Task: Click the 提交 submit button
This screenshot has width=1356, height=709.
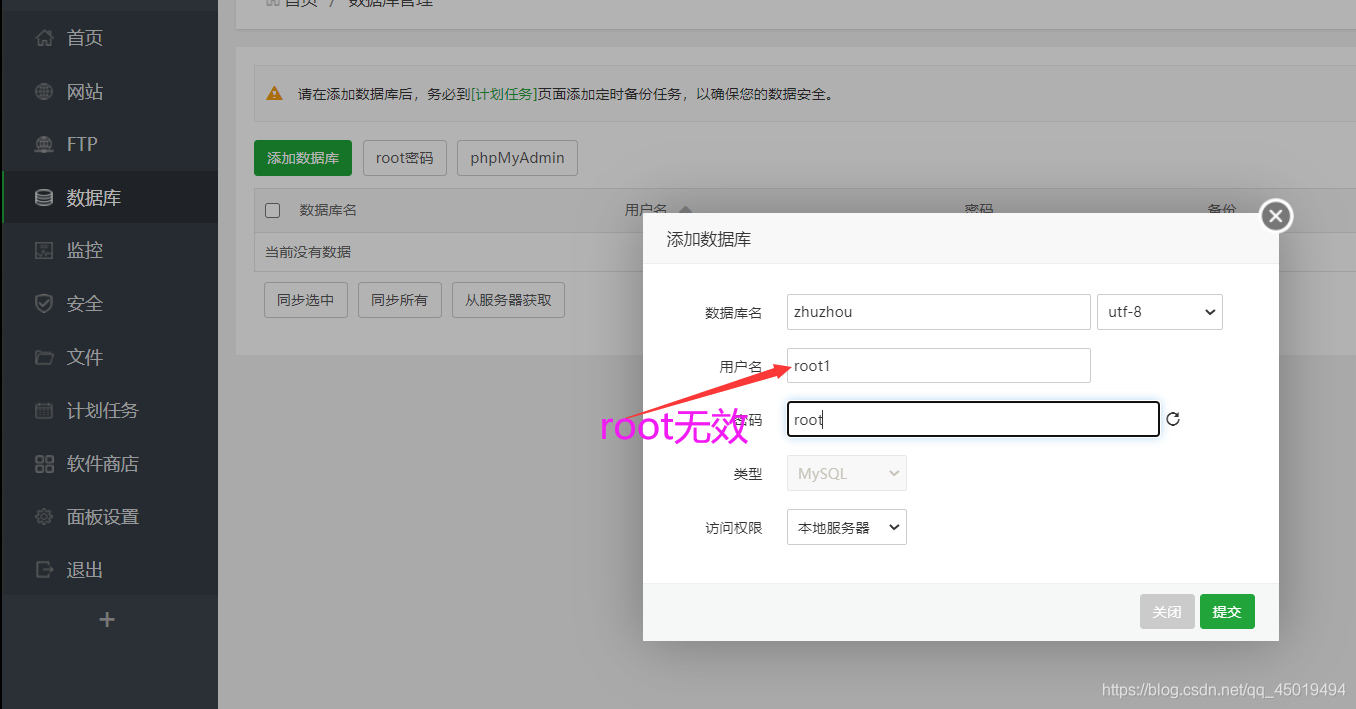Action: click(1227, 611)
